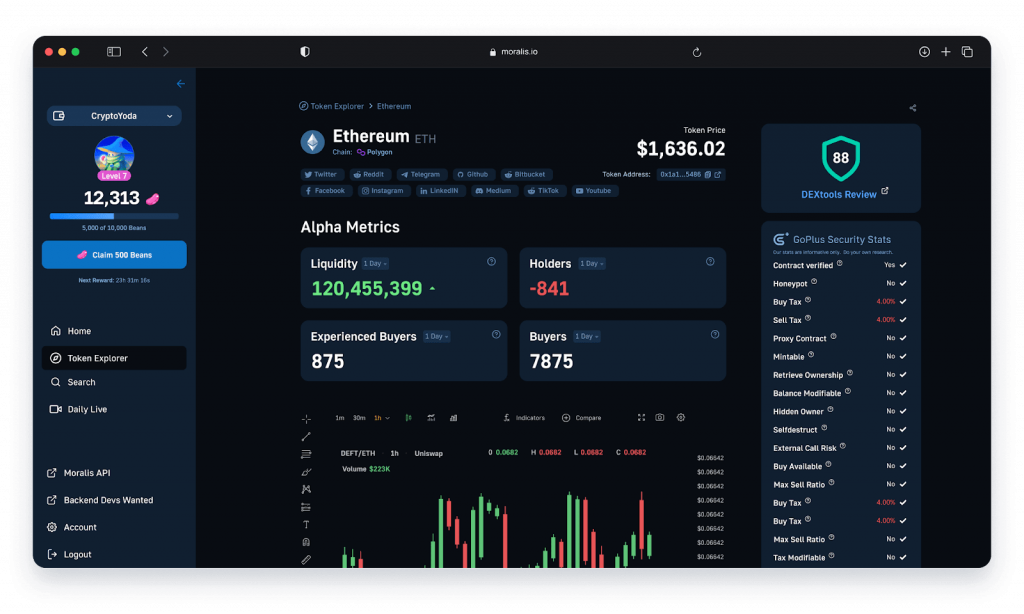Click the privacy shield icon

coord(305,52)
